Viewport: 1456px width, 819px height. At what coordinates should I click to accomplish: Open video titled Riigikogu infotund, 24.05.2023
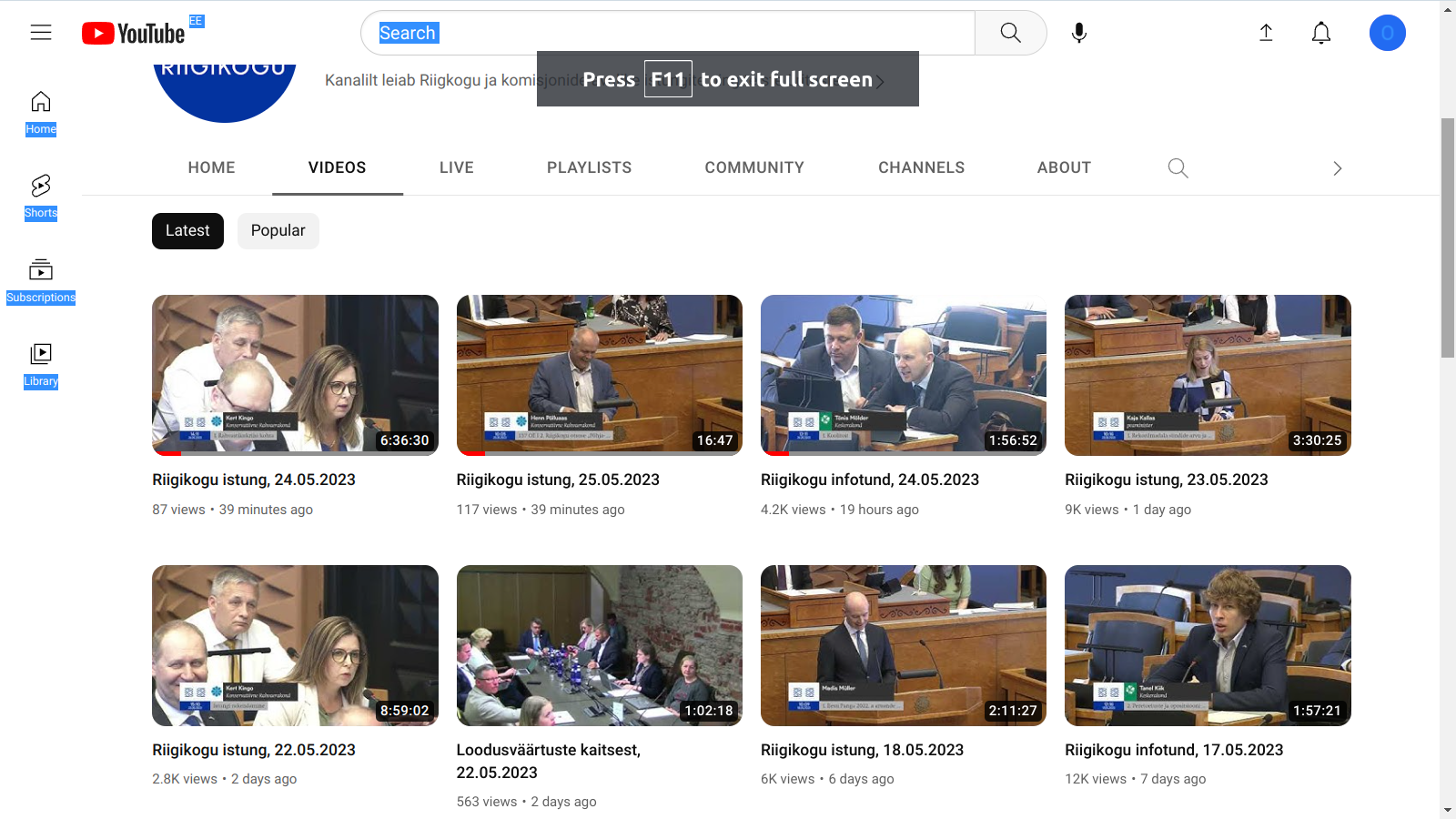[869, 480]
